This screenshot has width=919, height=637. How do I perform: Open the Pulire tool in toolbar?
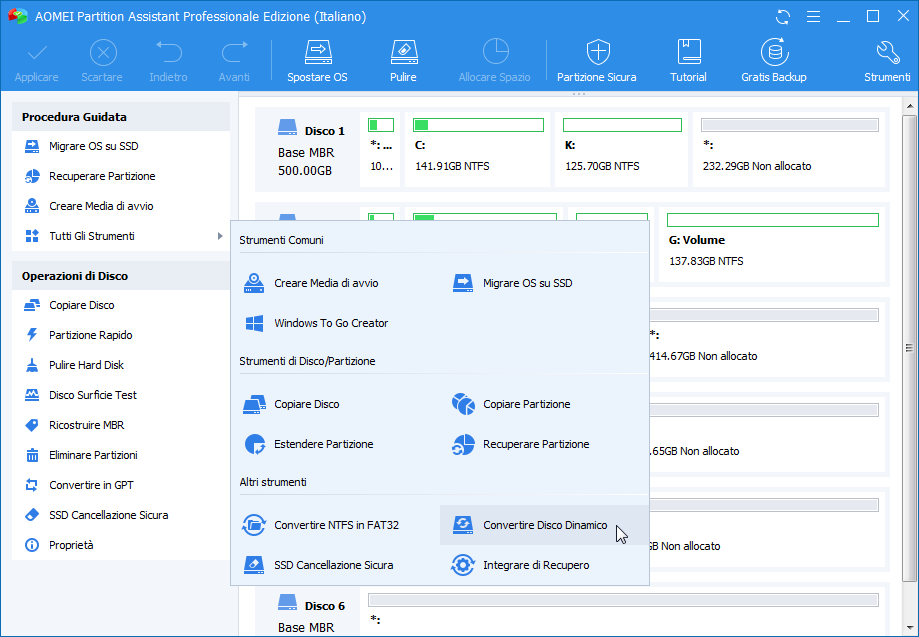pos(403,61)
